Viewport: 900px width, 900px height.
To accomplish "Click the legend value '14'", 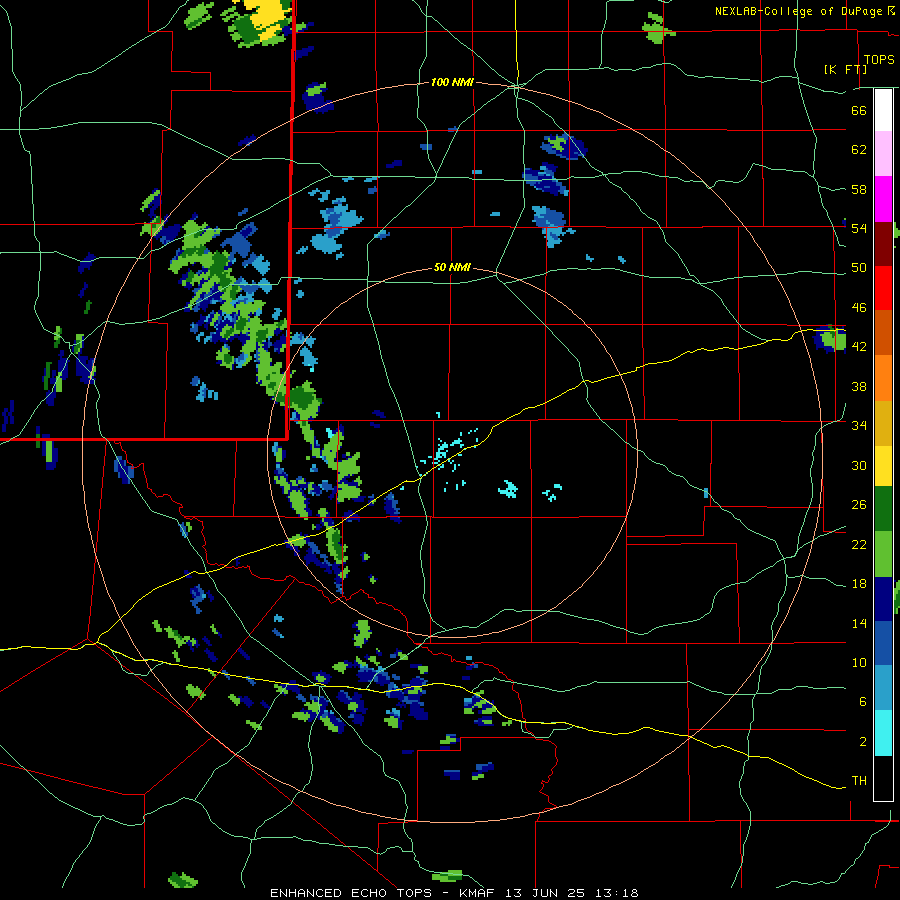I will (x=859, y=623).
